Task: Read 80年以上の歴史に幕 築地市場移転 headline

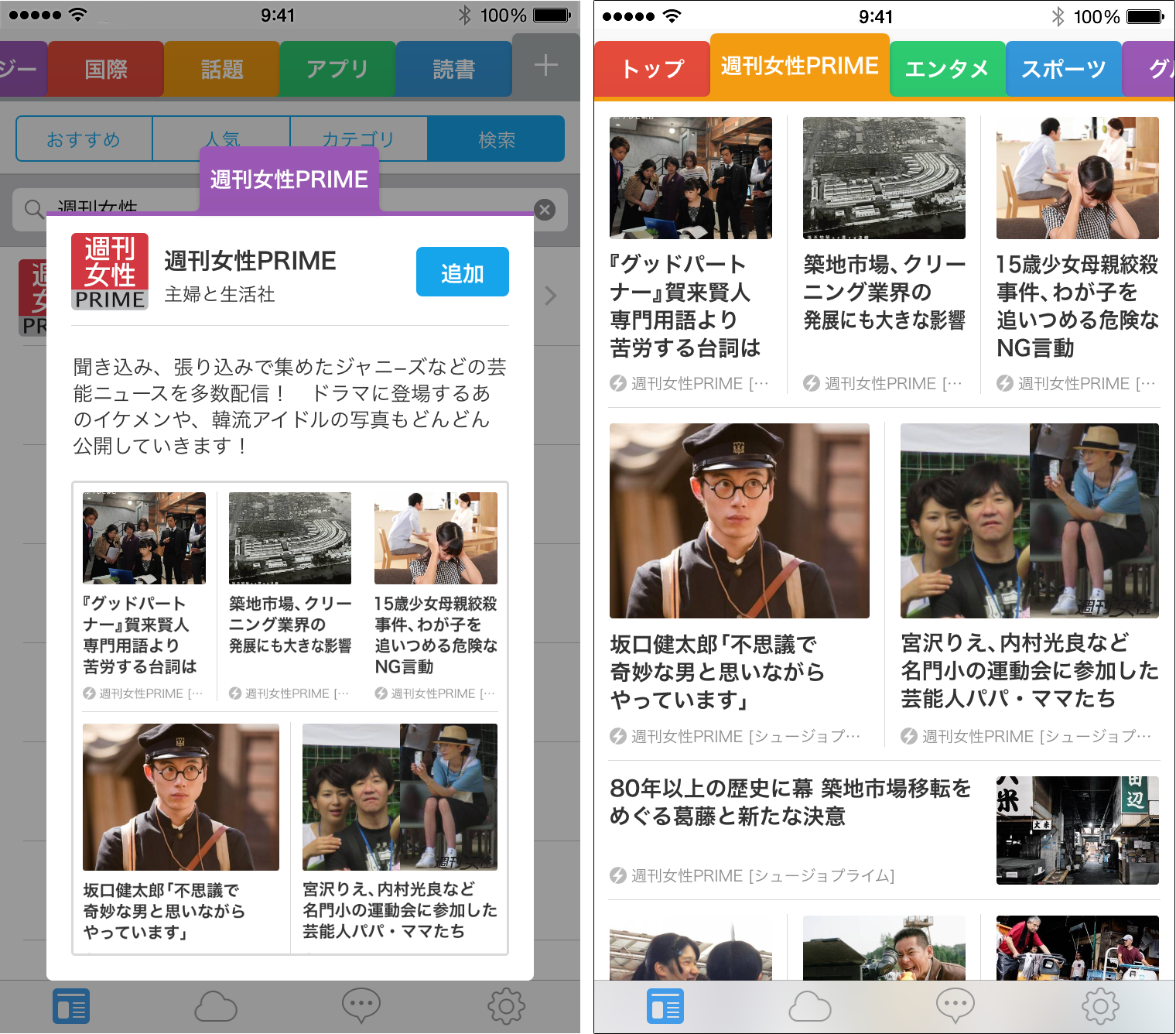Action: click(x=790, y=802)
